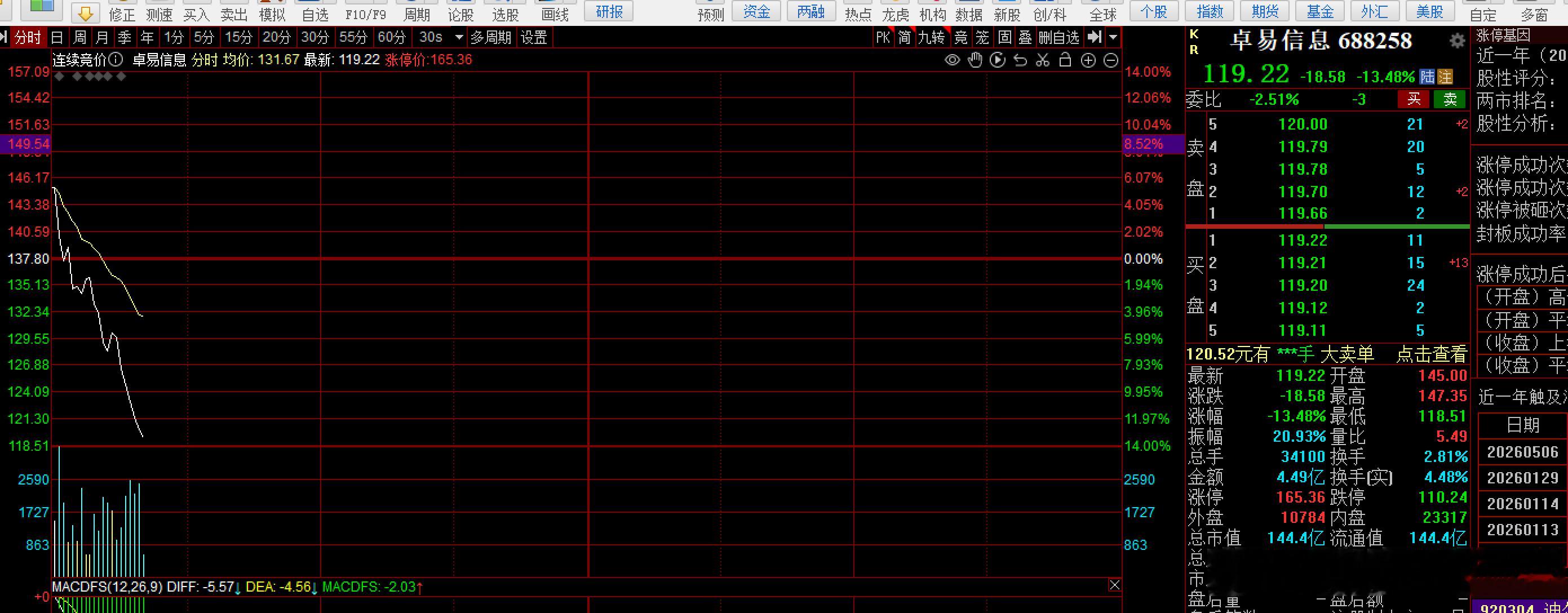
Task: Select the 30分 period tab
Action: click(x=315, y=38)
